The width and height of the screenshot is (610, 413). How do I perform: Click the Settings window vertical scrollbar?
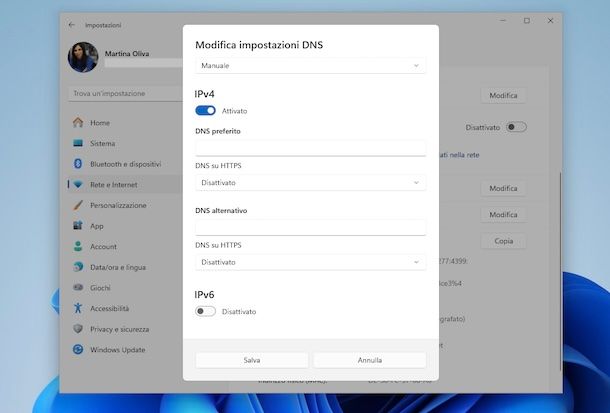(x=560, y=271)
